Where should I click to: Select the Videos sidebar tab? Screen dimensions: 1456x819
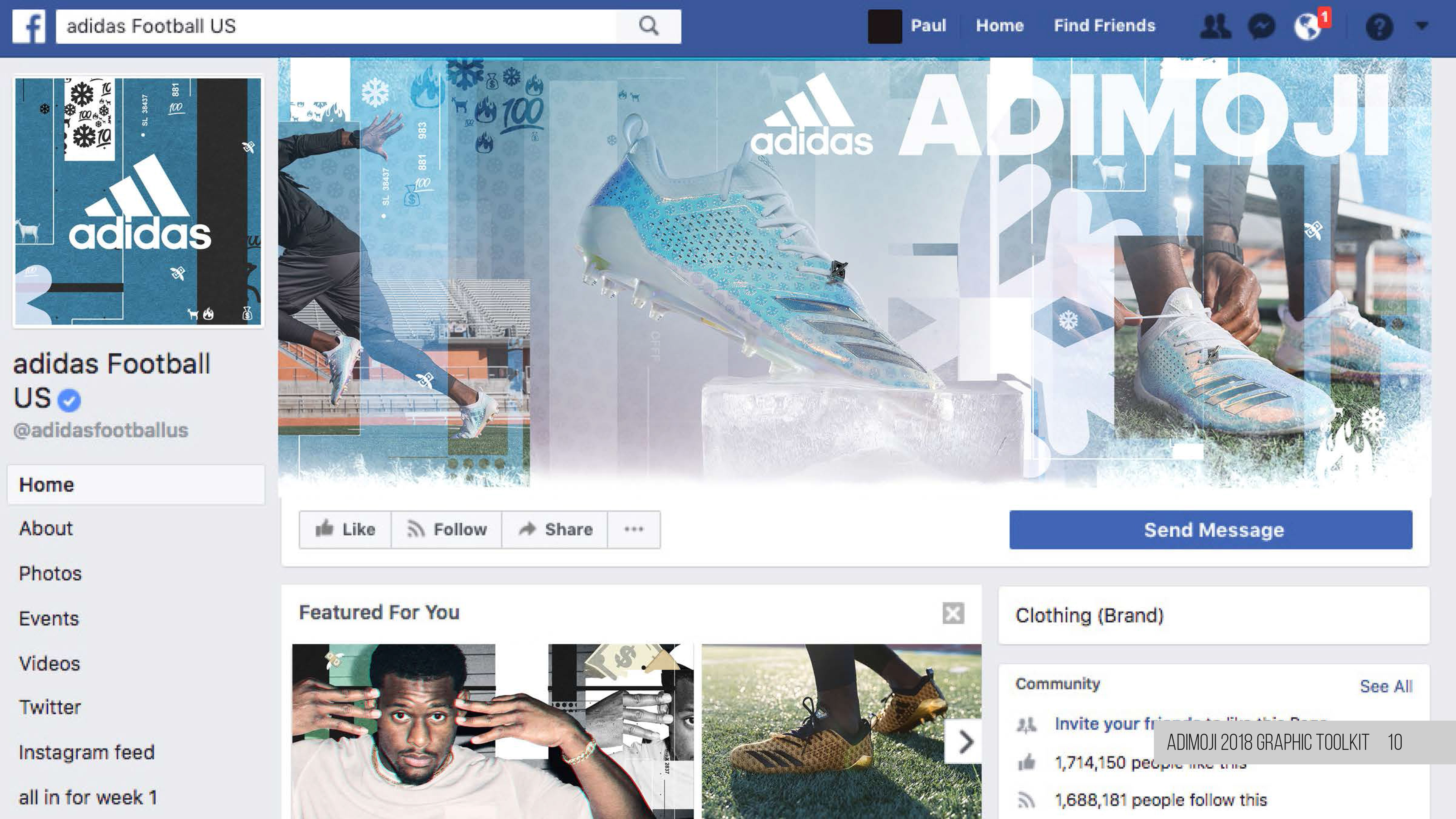(x=49, y=664)
